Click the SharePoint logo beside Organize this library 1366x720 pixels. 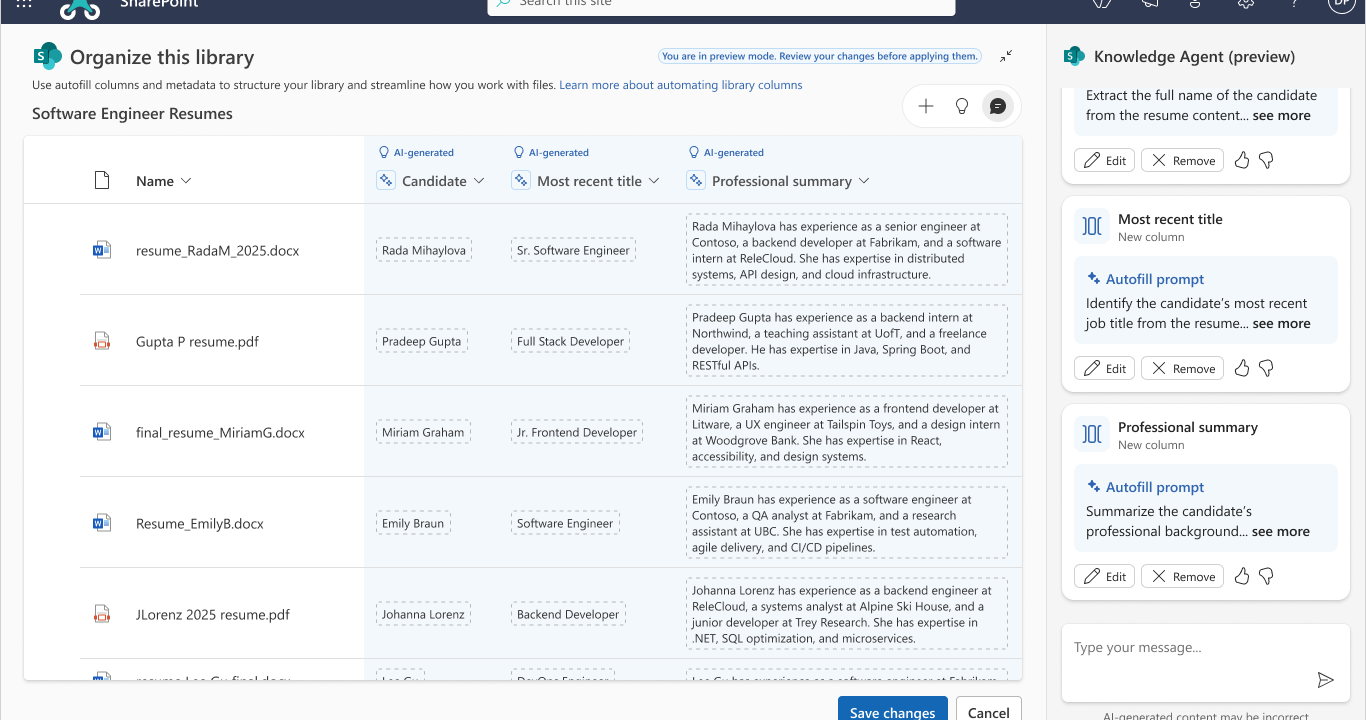tap(47, 57)
